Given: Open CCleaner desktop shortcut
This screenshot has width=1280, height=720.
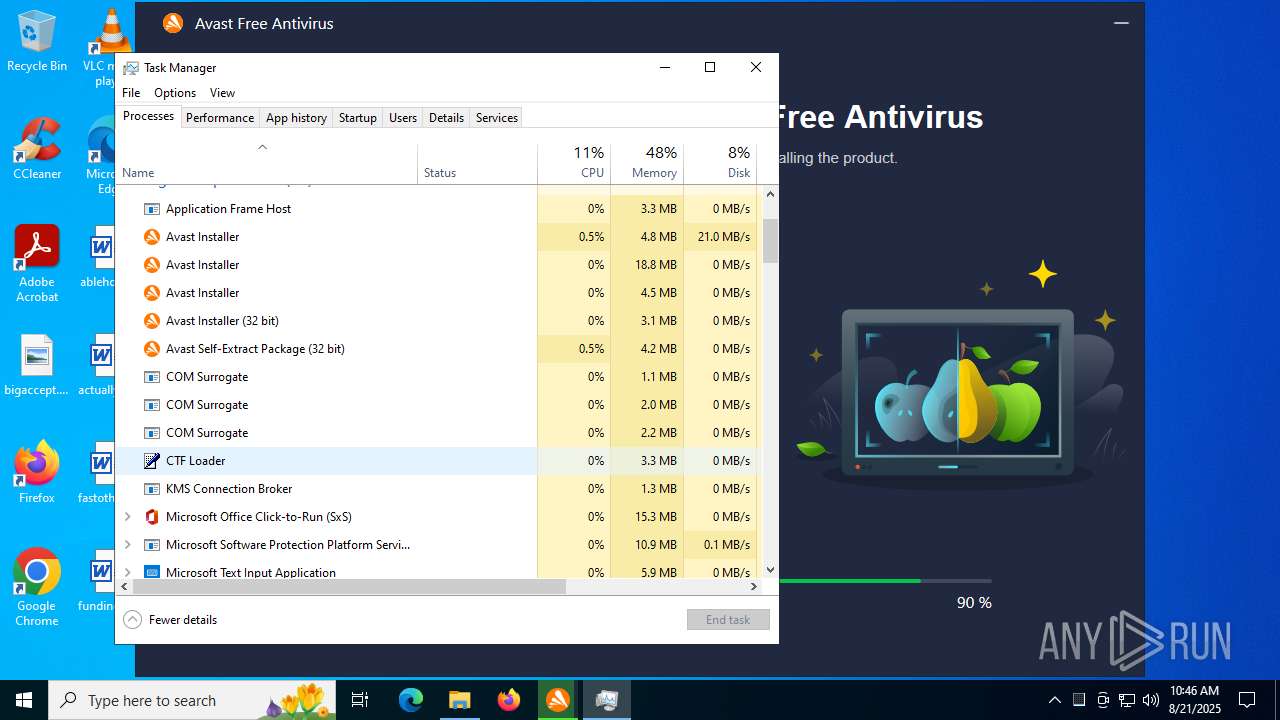Looking at the screenshot, I should click(37, 149).
